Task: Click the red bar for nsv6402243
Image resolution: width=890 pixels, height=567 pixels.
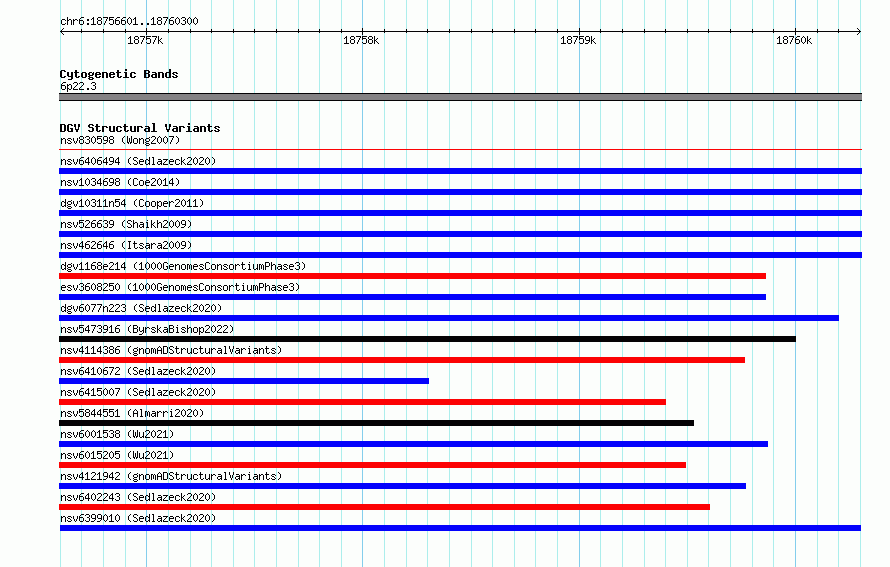Action: pos(384,507)
